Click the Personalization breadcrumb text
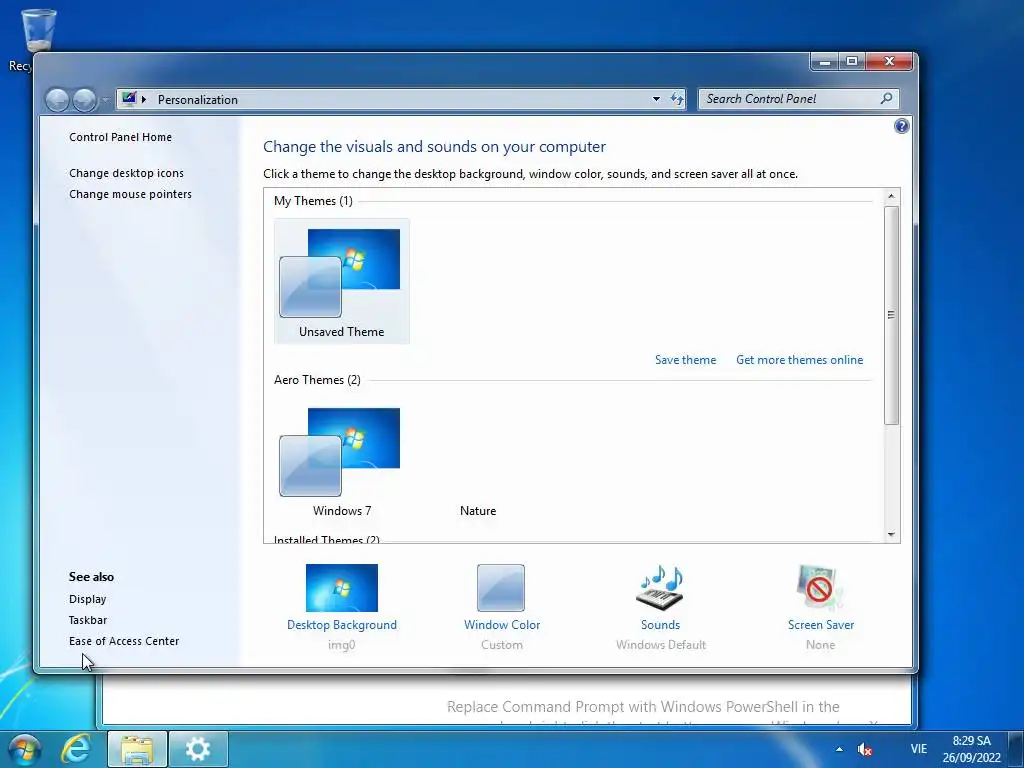1024x768 pixels. tap(197, 99)
